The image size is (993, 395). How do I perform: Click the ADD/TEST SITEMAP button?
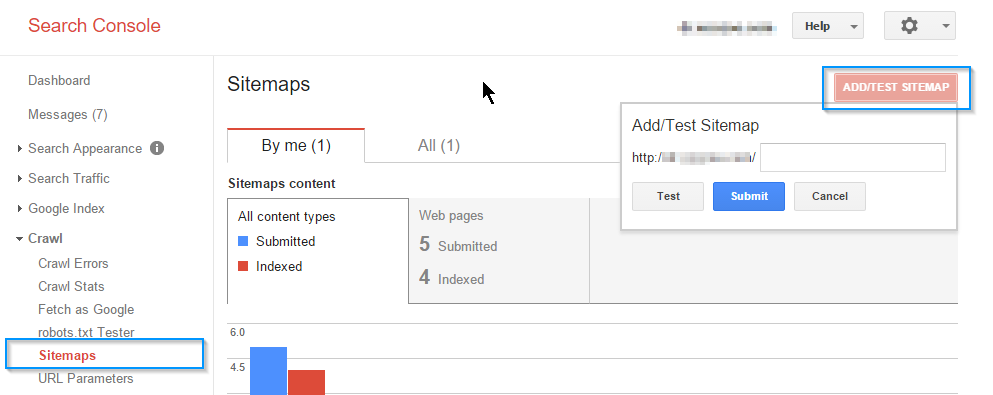coord(895,87)
